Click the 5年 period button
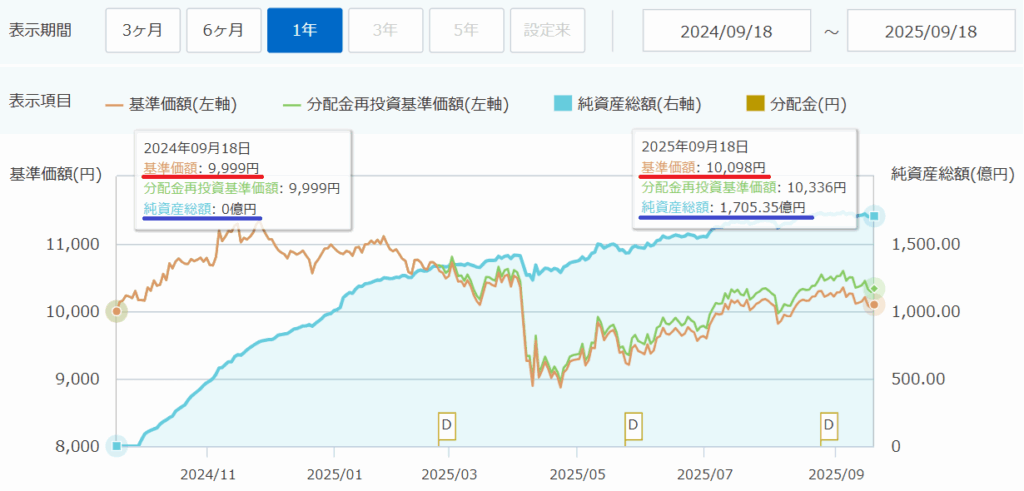The width and height of the screenshot is (1024, 491). coord(466,30)
